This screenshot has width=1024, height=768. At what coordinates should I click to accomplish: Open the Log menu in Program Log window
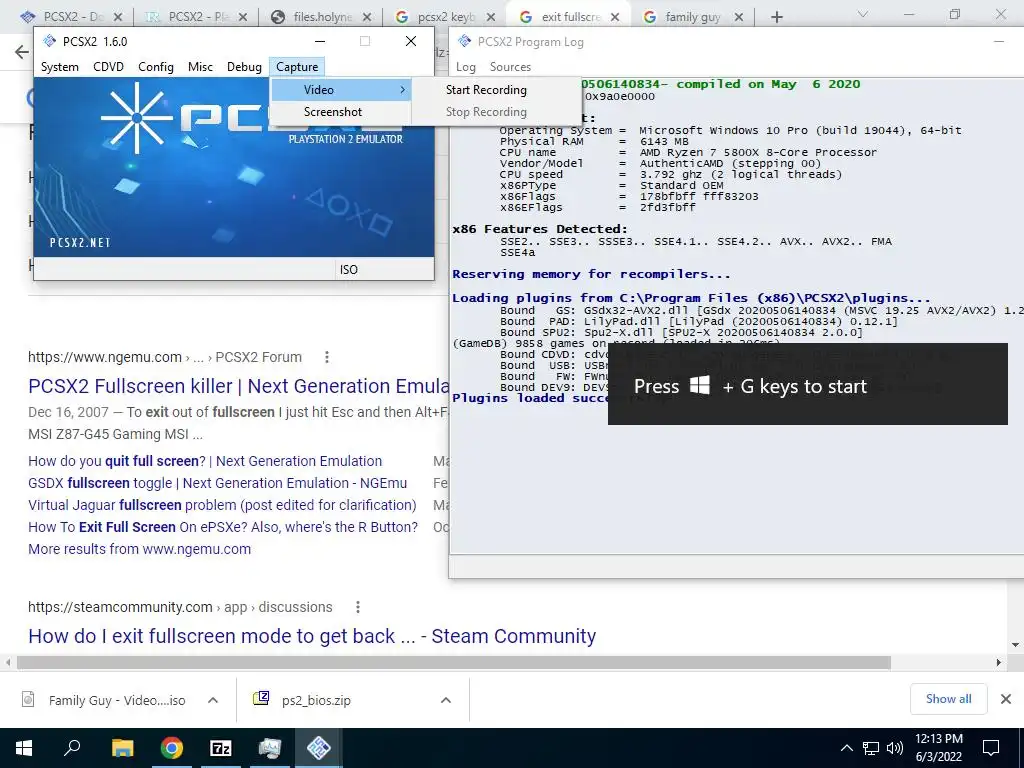pyautogui.click(x=466, y=67)
